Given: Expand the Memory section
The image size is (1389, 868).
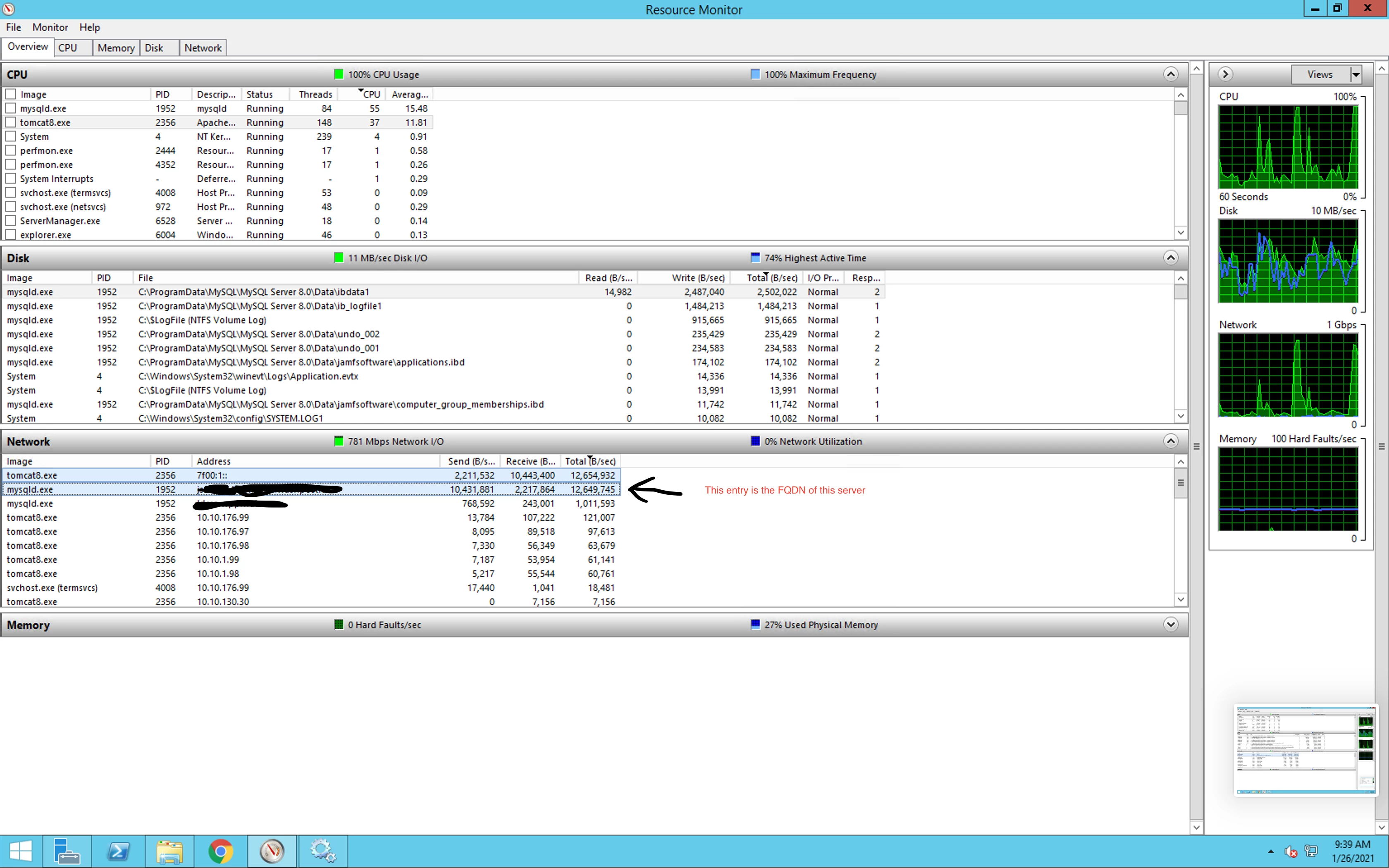Looking at the screenshot, I should (1171, 624).
